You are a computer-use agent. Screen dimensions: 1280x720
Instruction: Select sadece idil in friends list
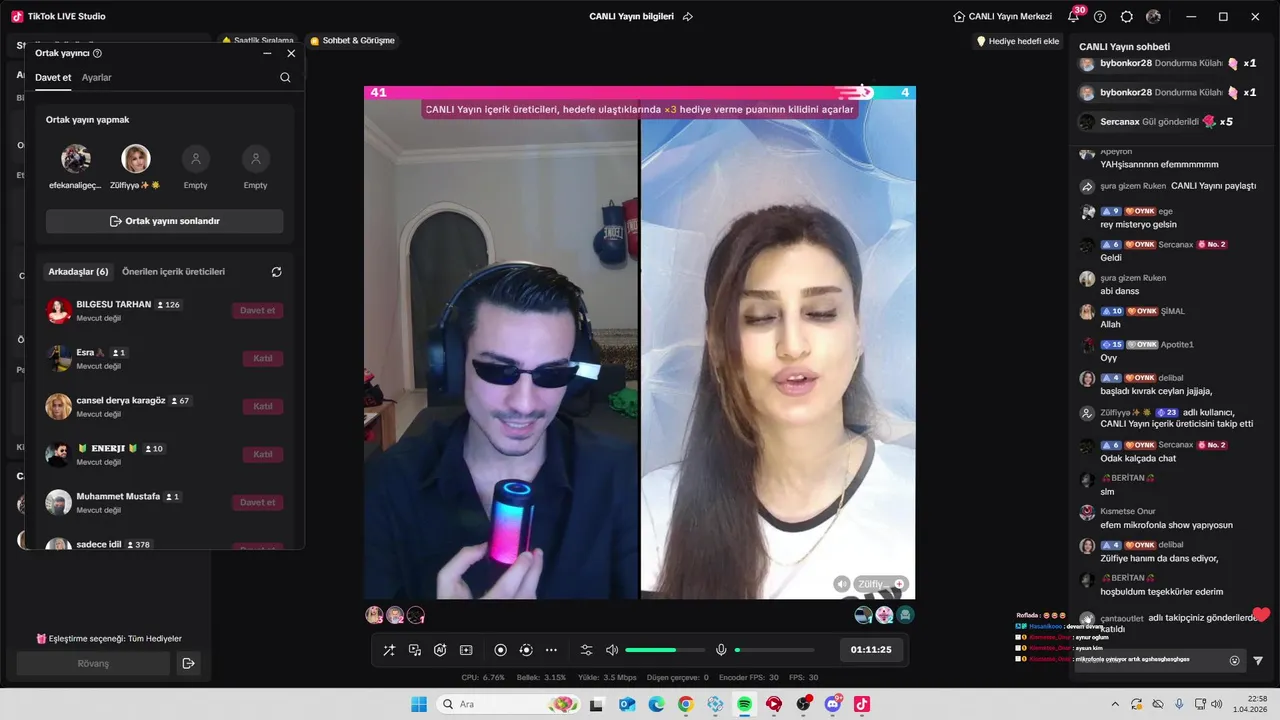[x=165, y=544]
